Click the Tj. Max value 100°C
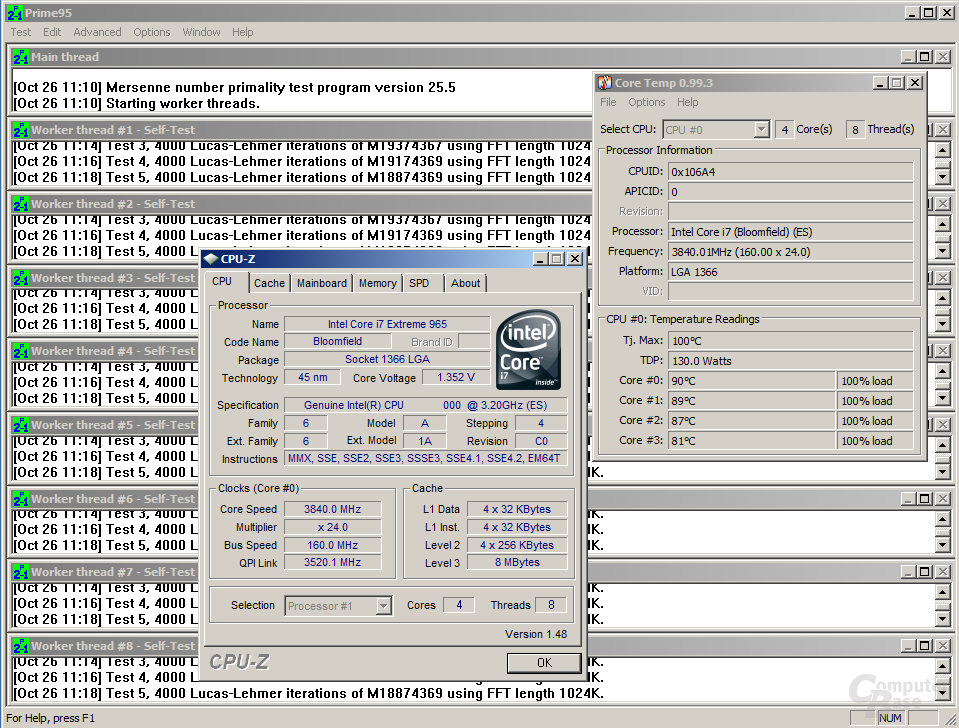This screenshot has width=959, height=728. click(791, 341)
